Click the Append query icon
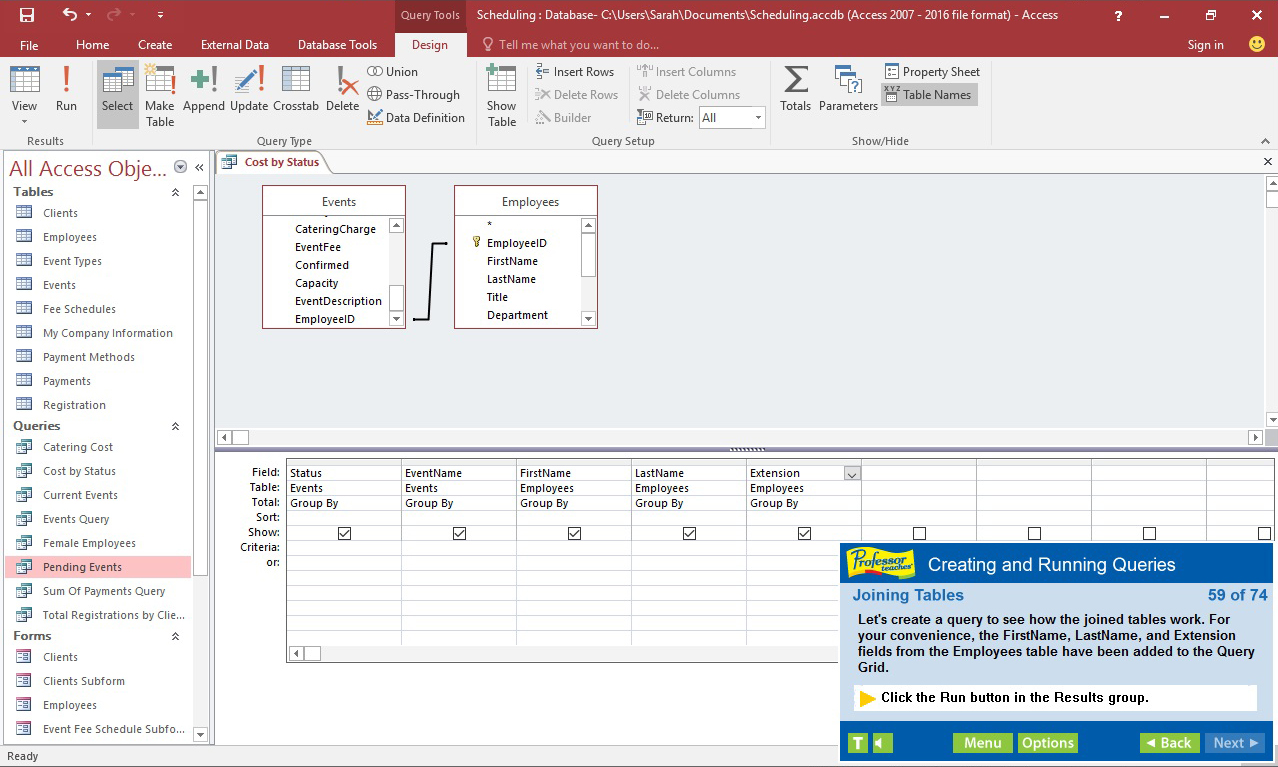The width and height of the screenshot is (1278, 767). click(203, 90)
